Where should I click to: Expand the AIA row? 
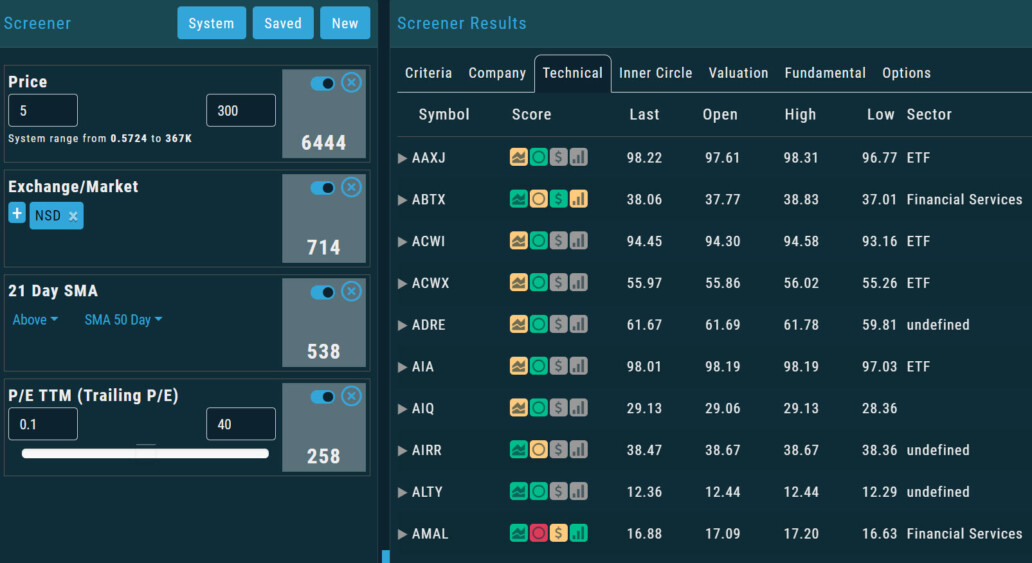point(402,367)
